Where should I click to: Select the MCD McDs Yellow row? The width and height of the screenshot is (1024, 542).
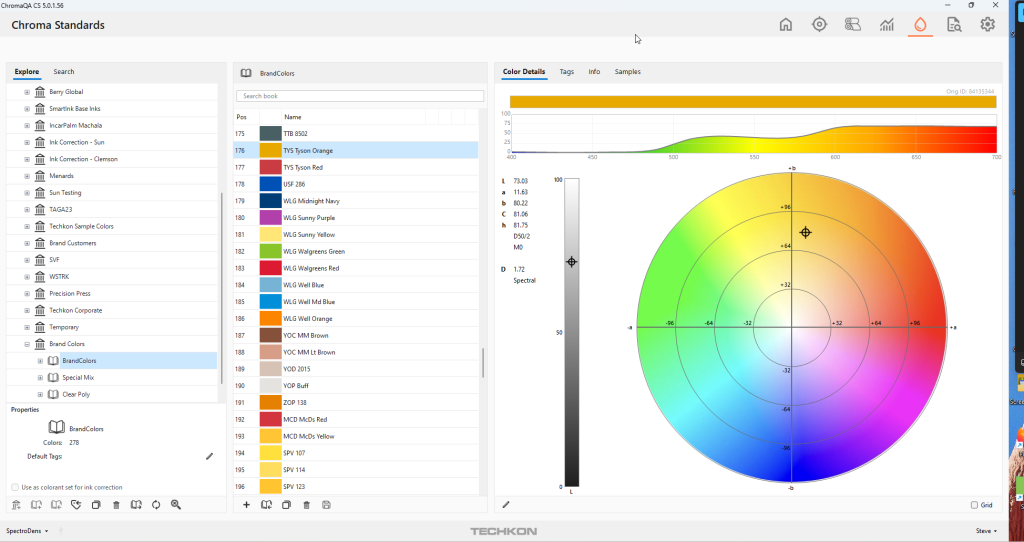[x=356, y=436]
